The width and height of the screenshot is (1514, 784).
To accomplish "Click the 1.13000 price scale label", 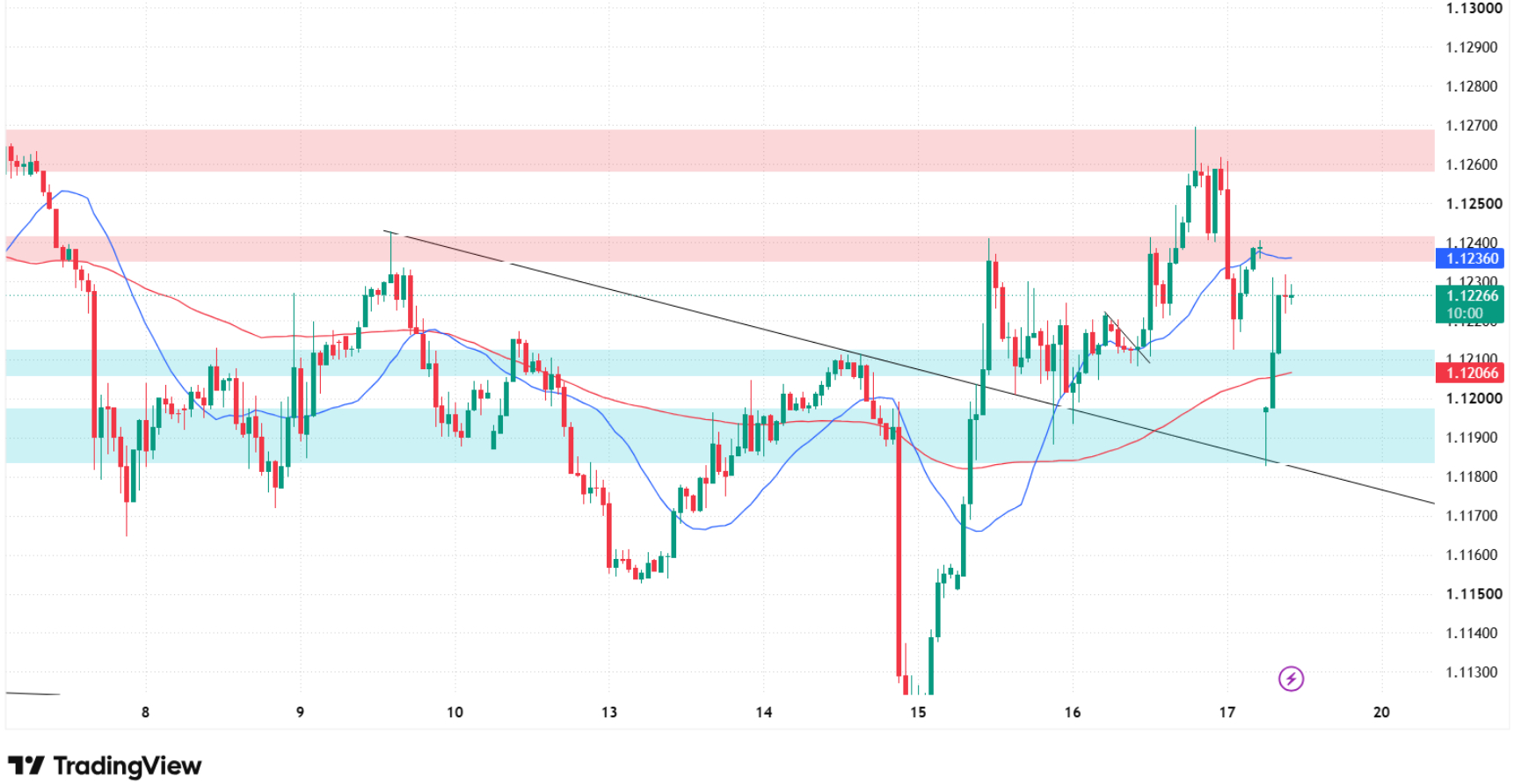I will (1474, 8).
